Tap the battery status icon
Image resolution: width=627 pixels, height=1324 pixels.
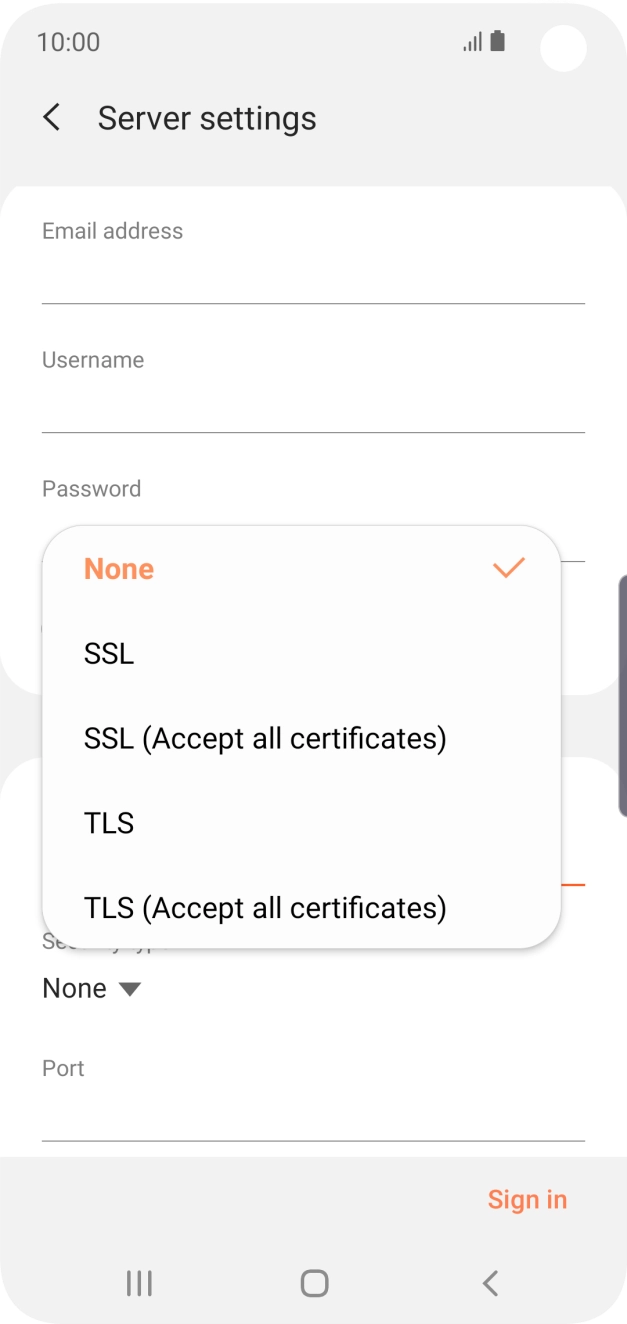pos(498,41)
